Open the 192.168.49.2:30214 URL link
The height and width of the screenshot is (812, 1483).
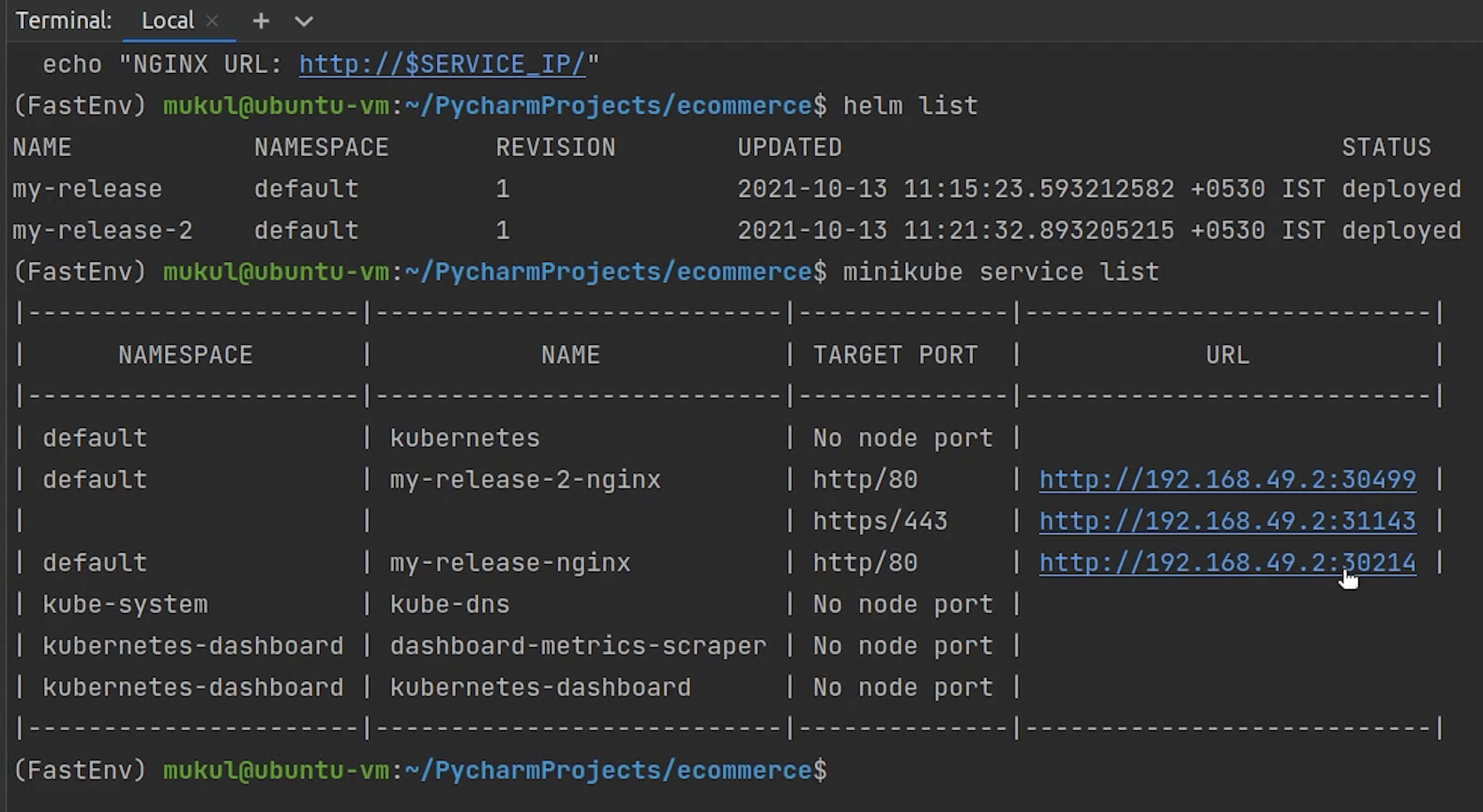tap(1227, 563)
